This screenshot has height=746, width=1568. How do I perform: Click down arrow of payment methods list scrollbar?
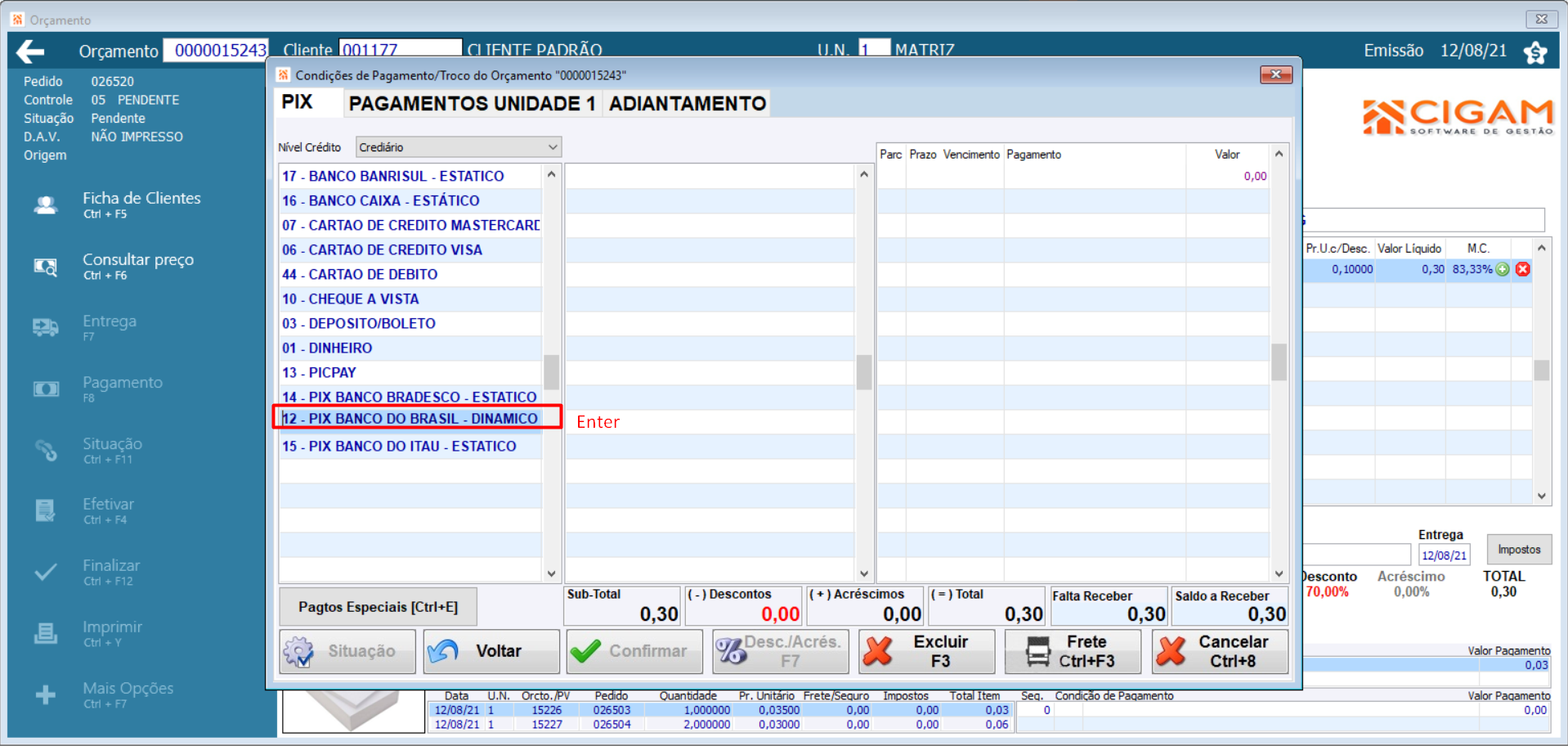[551, 574]
